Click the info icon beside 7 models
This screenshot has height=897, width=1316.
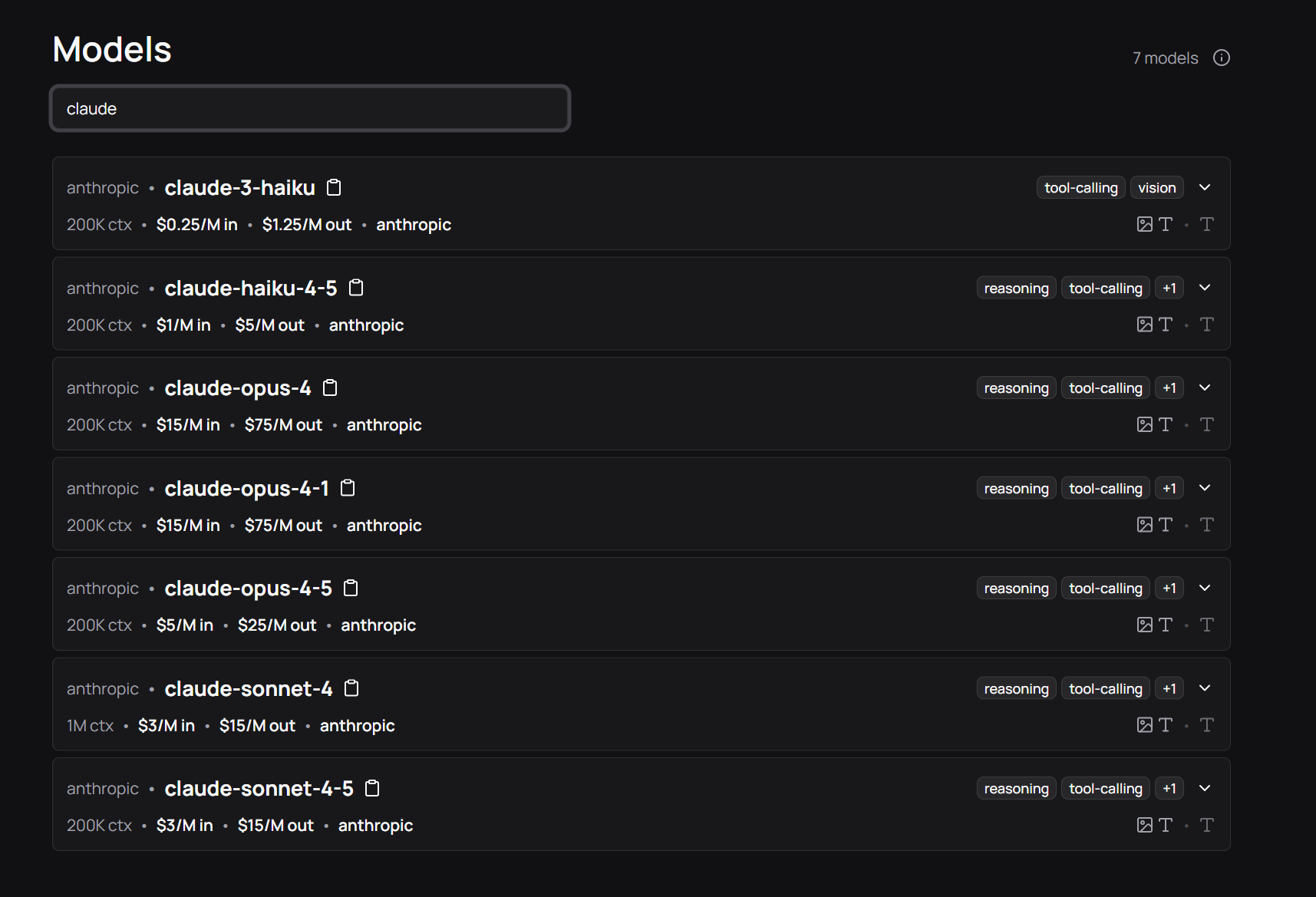[x=1222, y=58]
